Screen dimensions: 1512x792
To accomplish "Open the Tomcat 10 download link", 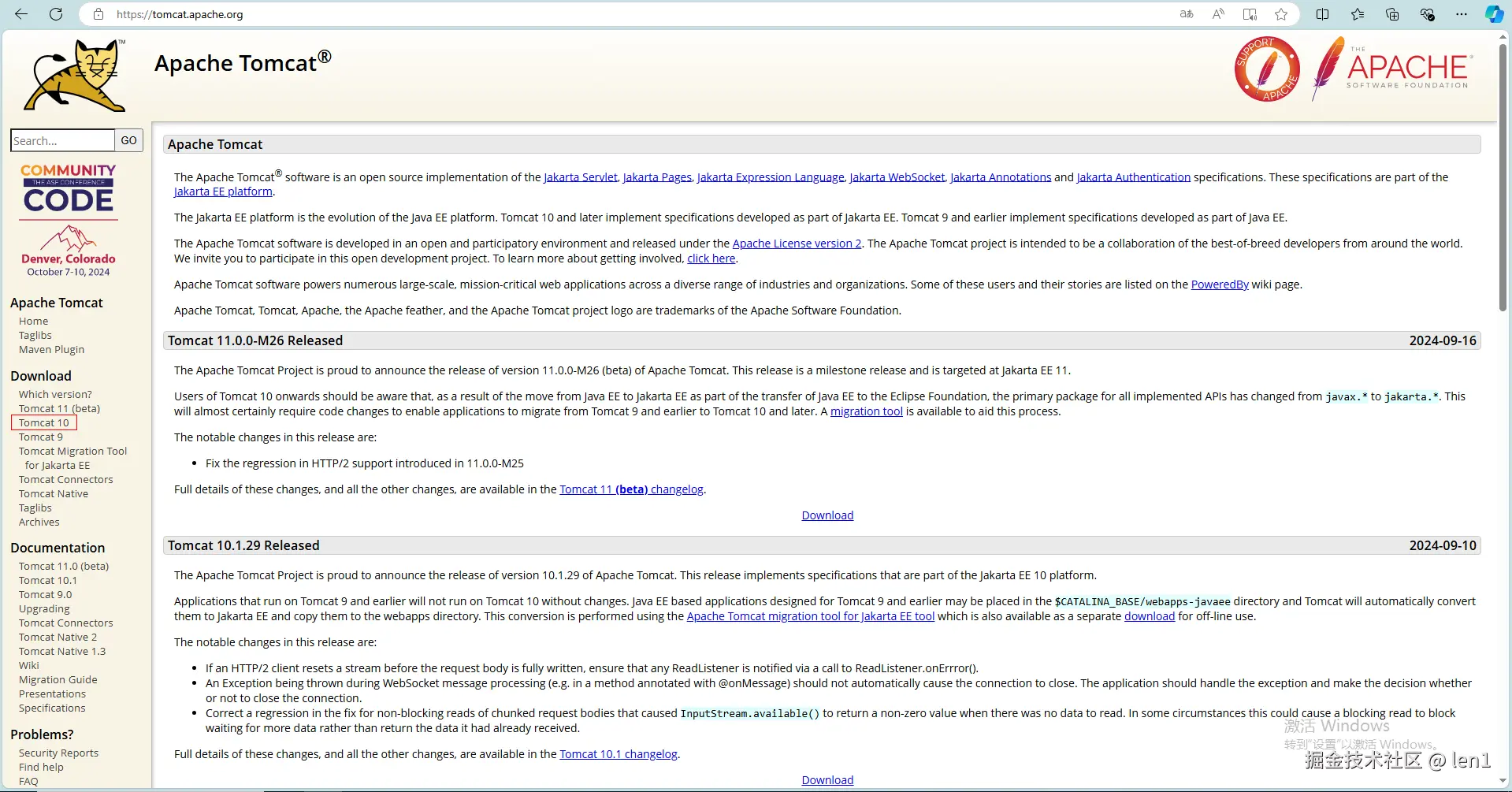I will [44, 422].
